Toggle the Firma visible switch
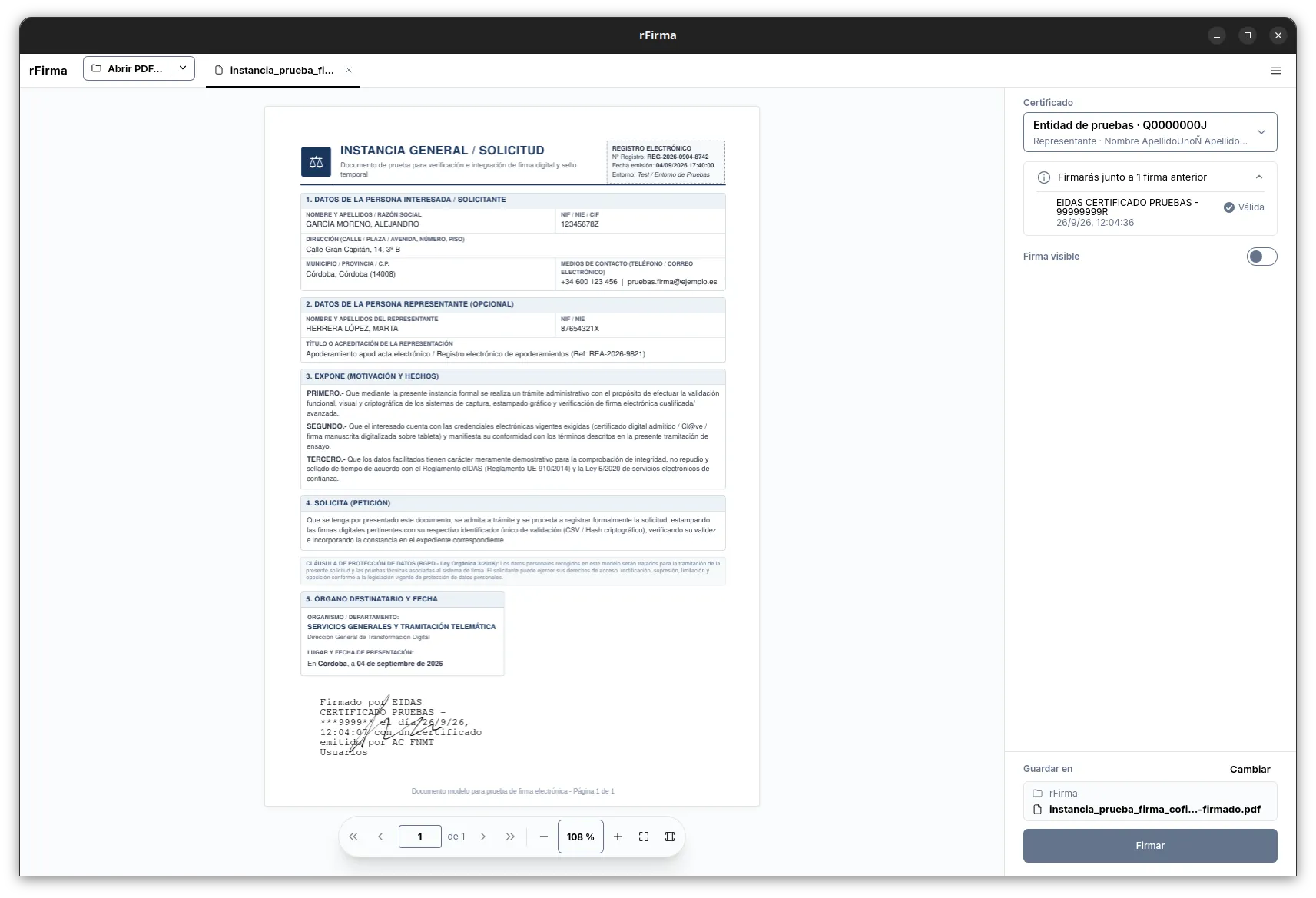Viewport: 1316px width, 898px height. [x=1261, y=257]
